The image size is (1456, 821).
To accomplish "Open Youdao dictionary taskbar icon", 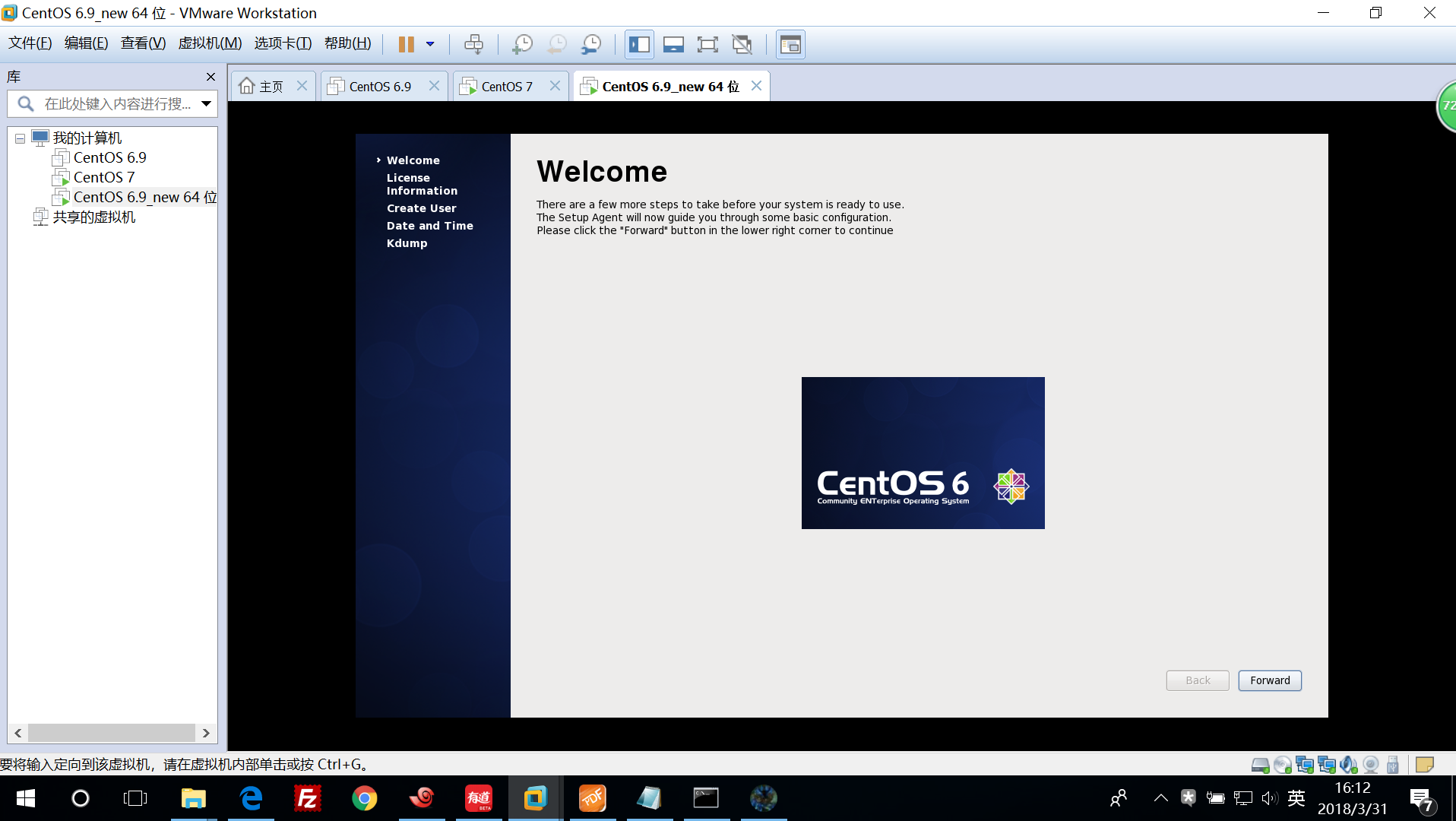I will coord(479,798).
